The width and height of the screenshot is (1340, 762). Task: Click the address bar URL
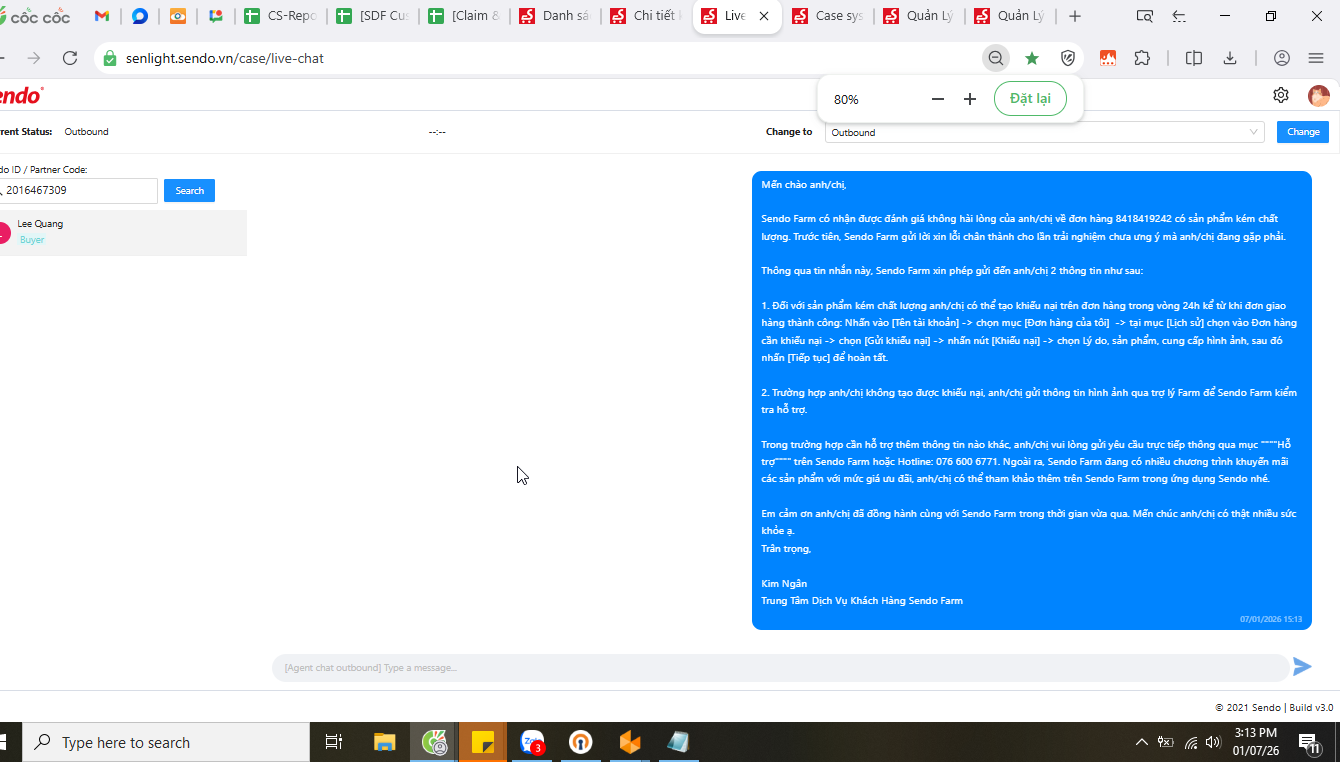point(225,58)
